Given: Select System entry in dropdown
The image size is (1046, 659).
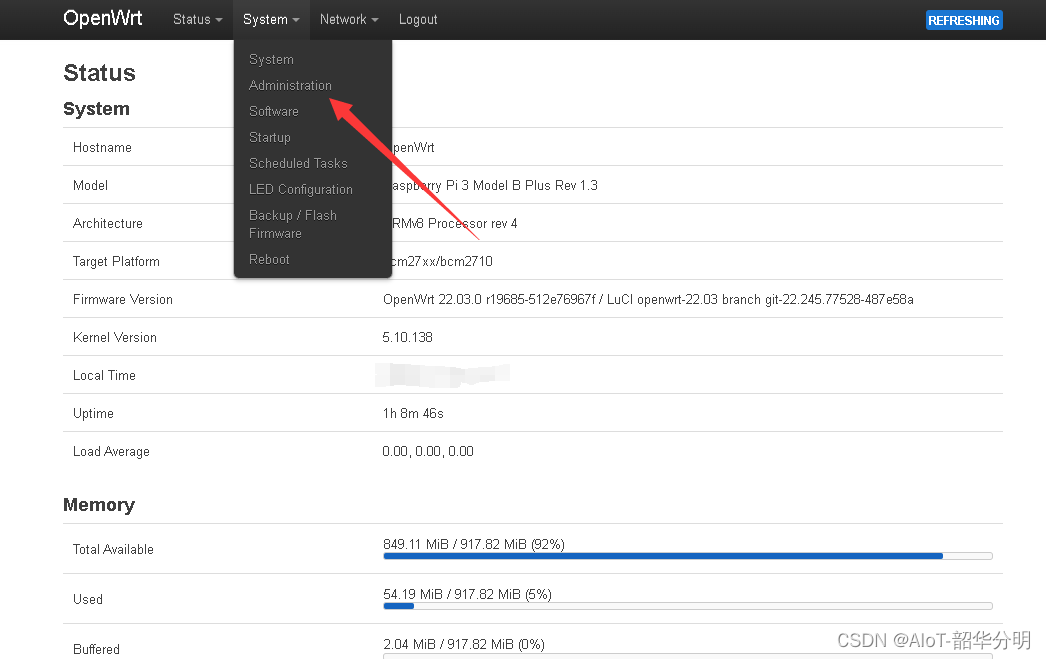Looking at the screenshot, I should (x=272, y=59).
